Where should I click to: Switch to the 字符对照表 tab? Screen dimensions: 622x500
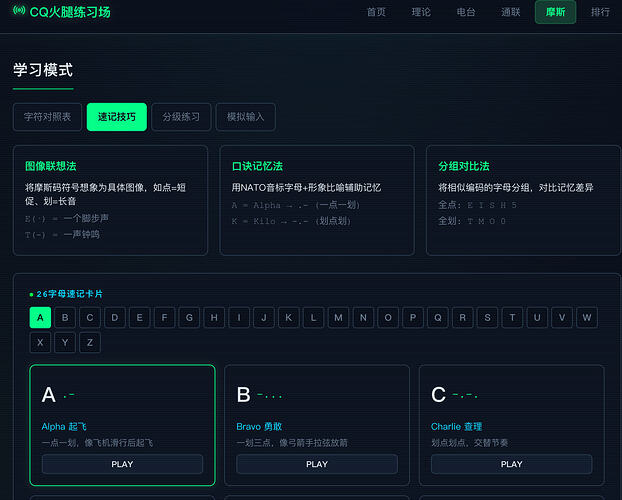(47, 117)
